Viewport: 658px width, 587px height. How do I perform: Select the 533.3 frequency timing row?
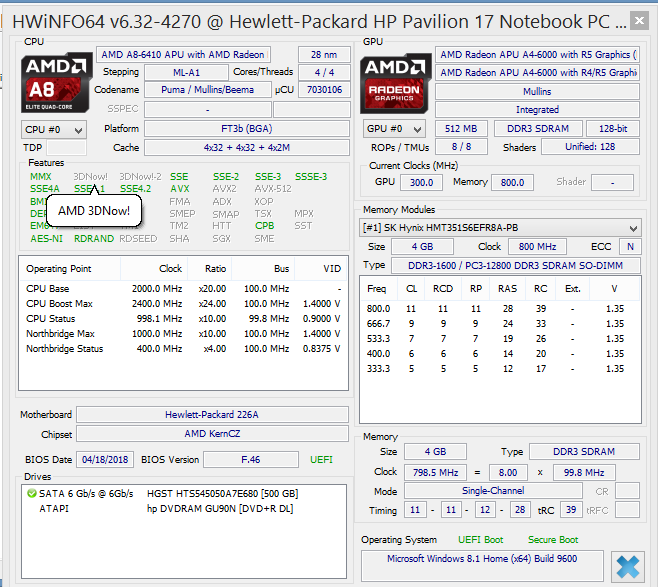(x=500, y=339)
